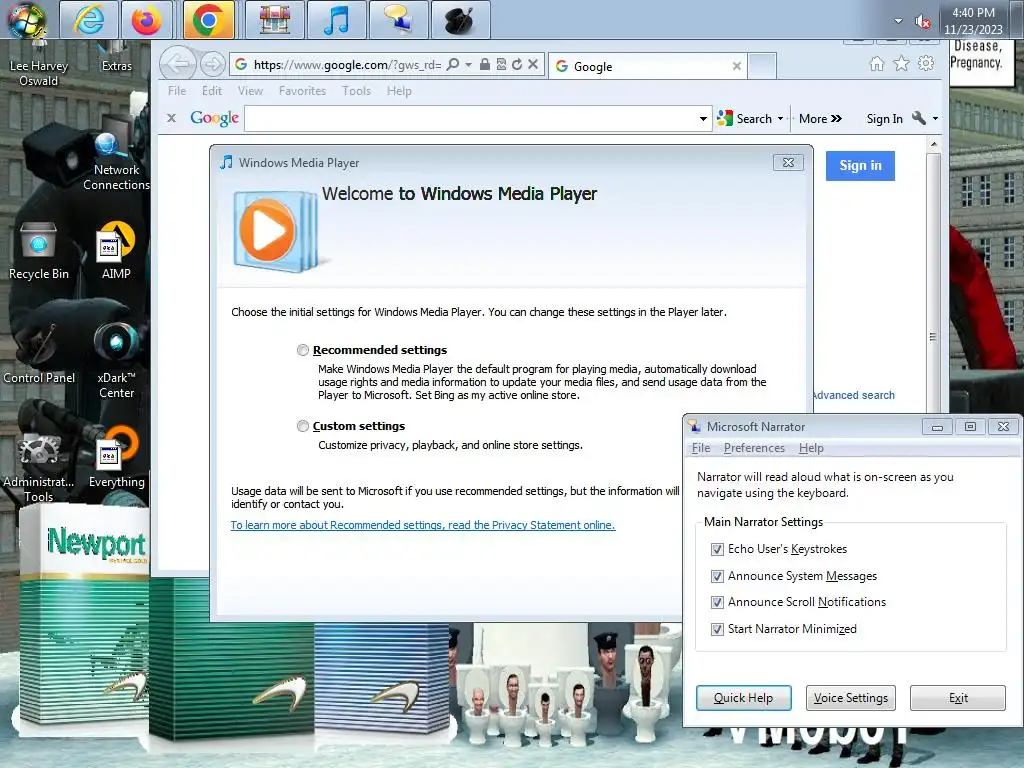Click Exit button in Narrator
This screenshot has height=768, width=1024.
point(957,697)
